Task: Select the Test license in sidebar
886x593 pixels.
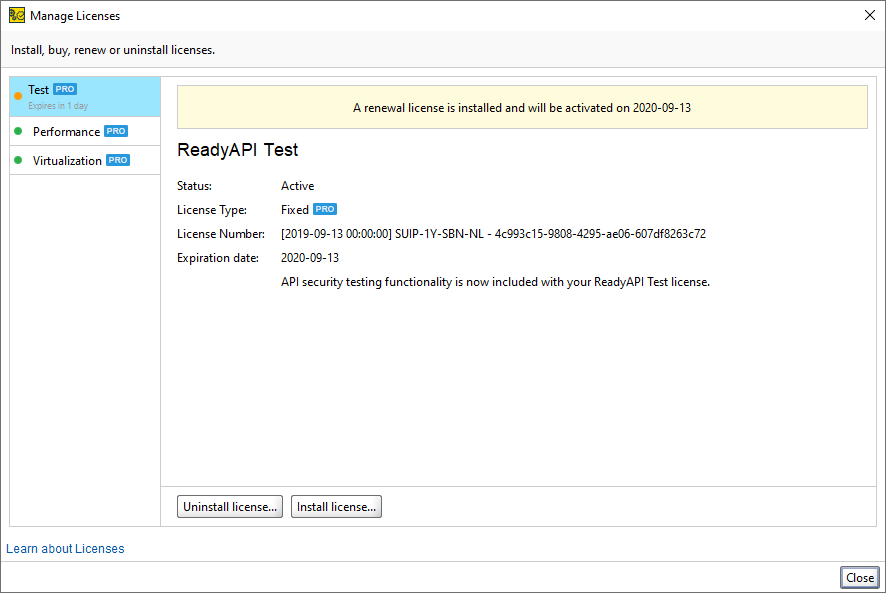Action: [x=85, y=97]
